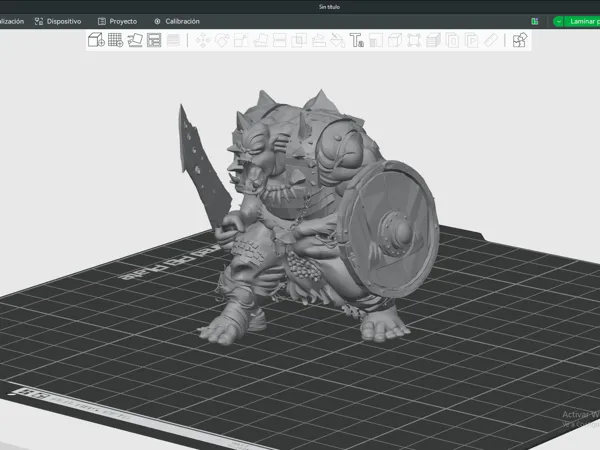Select the Scale tool icon

coord(241,40)
